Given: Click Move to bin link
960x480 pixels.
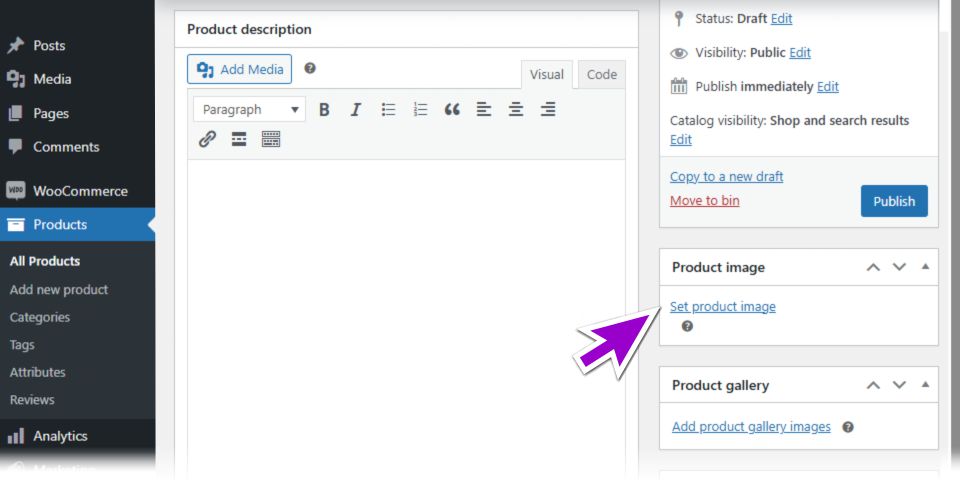Looking at the screenshot, I should (705, 200).
